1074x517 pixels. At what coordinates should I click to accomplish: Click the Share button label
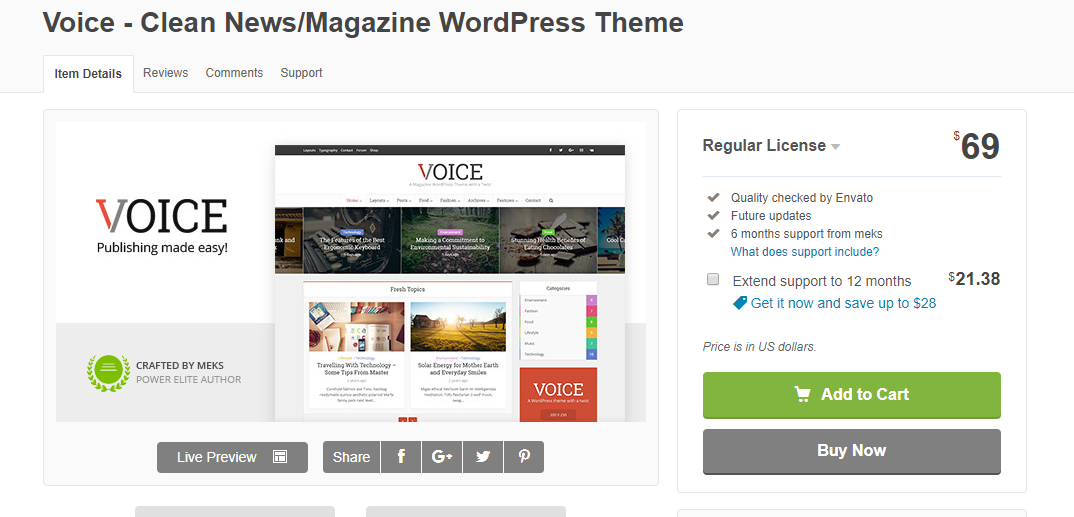pyautogui.click(x=351, y=457)
